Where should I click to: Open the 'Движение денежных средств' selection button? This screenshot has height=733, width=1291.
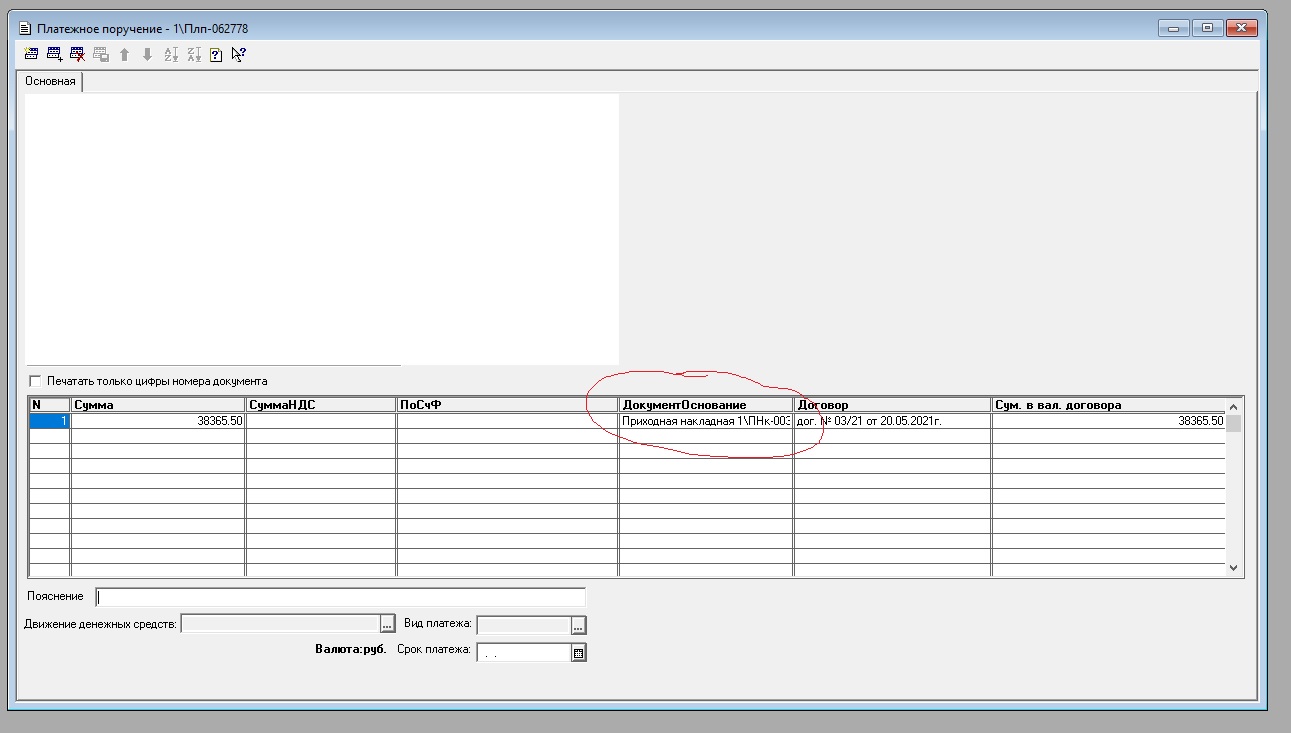click(388, 625)
